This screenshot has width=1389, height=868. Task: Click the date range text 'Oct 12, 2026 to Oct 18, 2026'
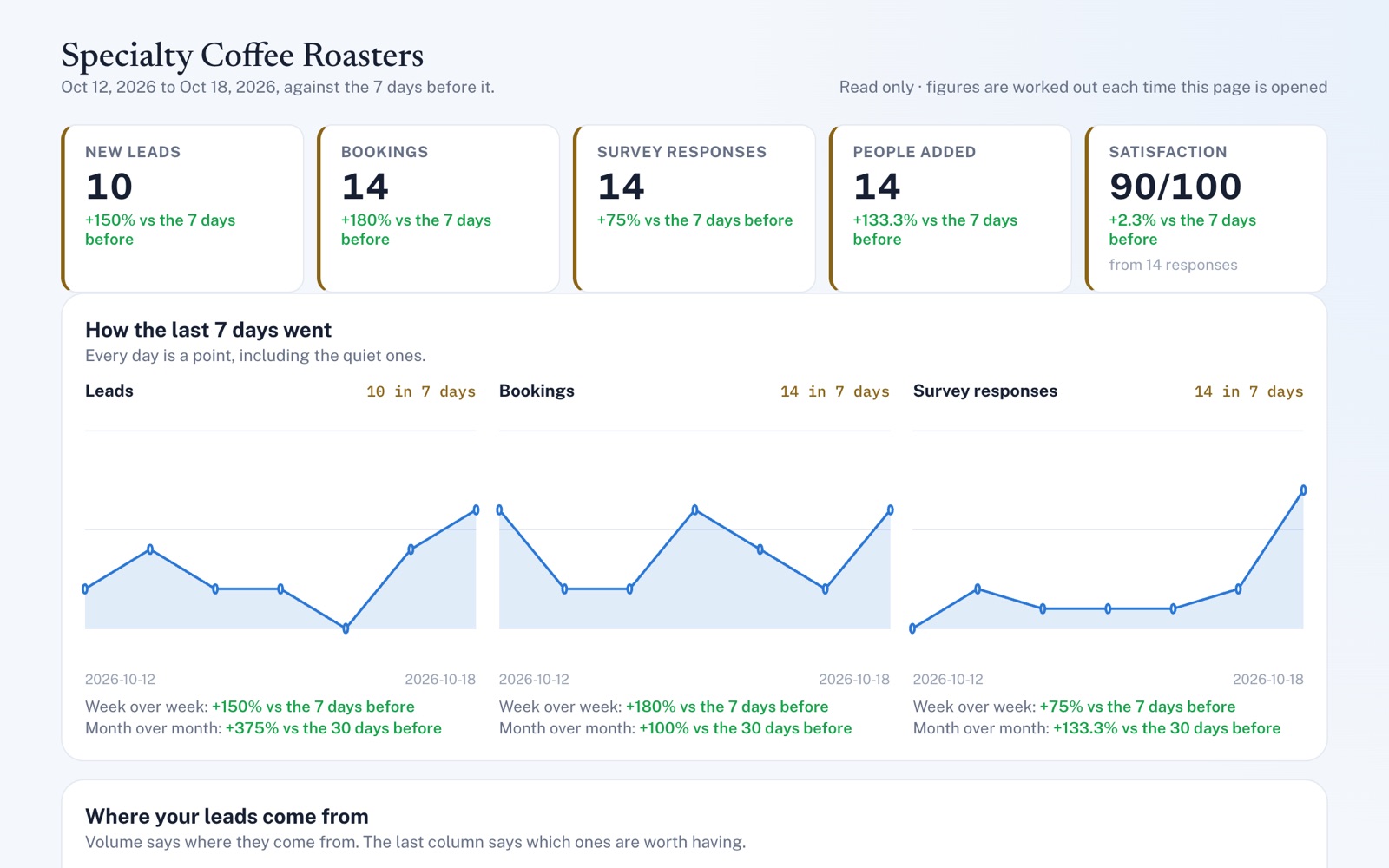click(168, 87)
